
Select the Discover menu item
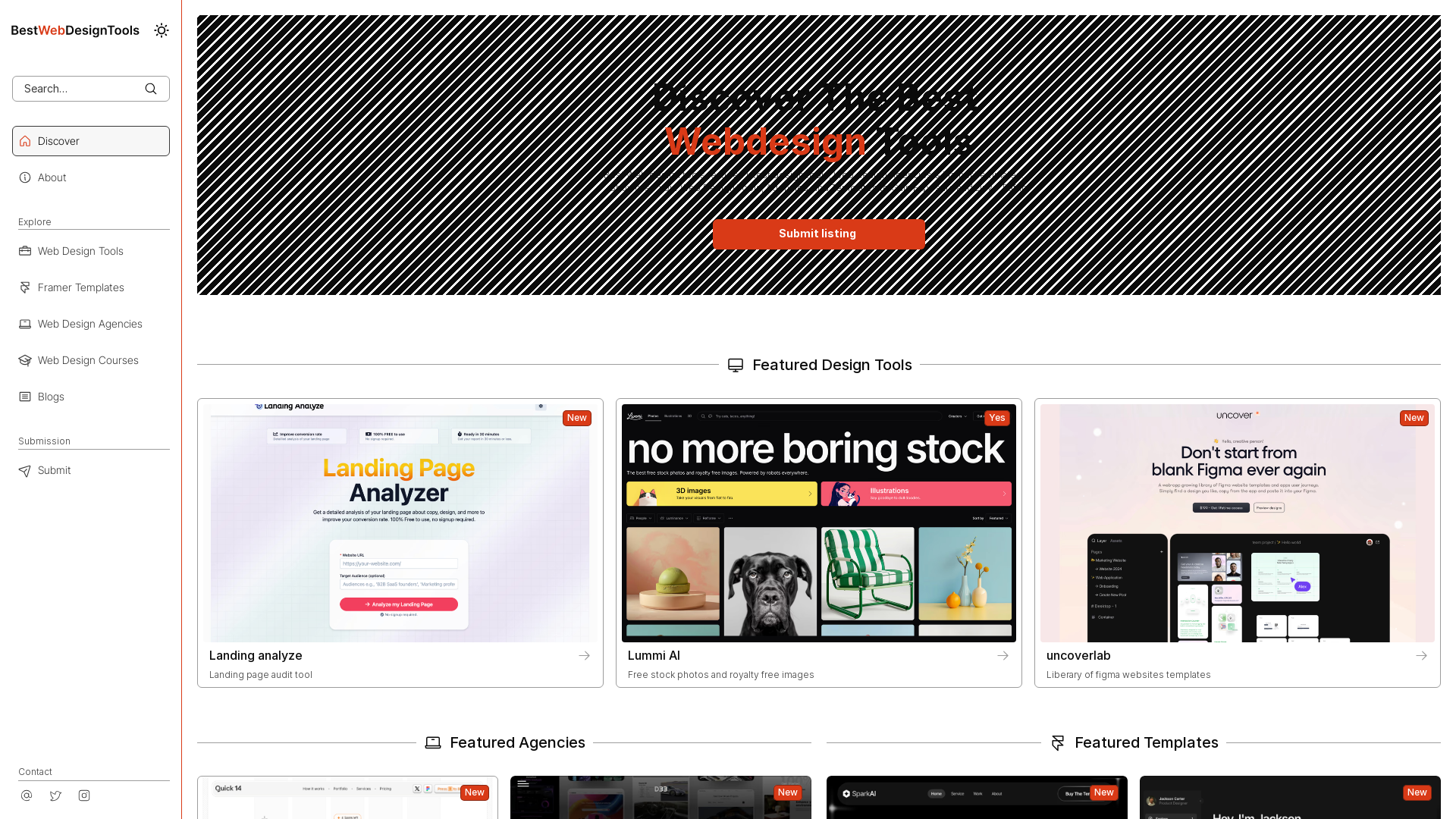coord(90,140)
